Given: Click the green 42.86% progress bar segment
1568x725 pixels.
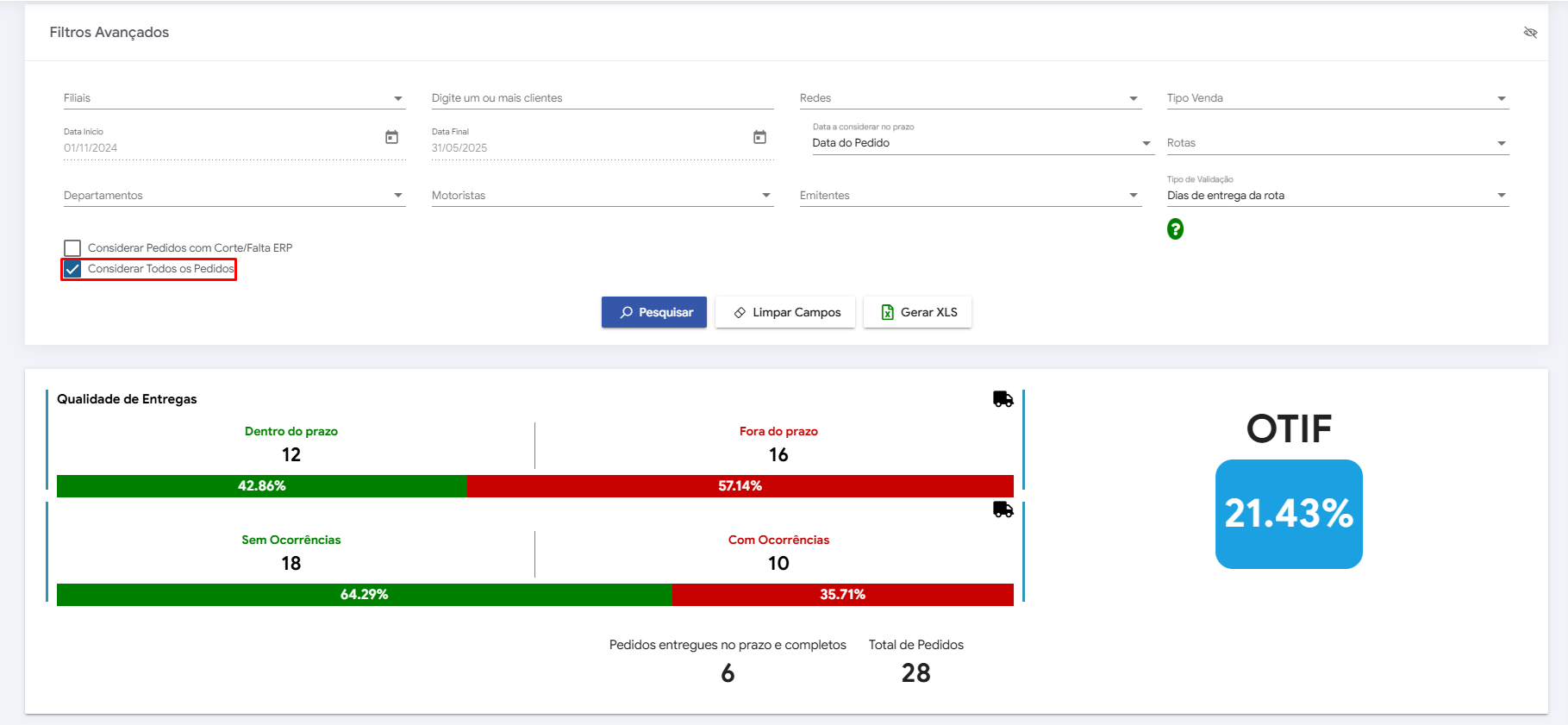Looking at the screenshot, I should (x=262, y=486).
